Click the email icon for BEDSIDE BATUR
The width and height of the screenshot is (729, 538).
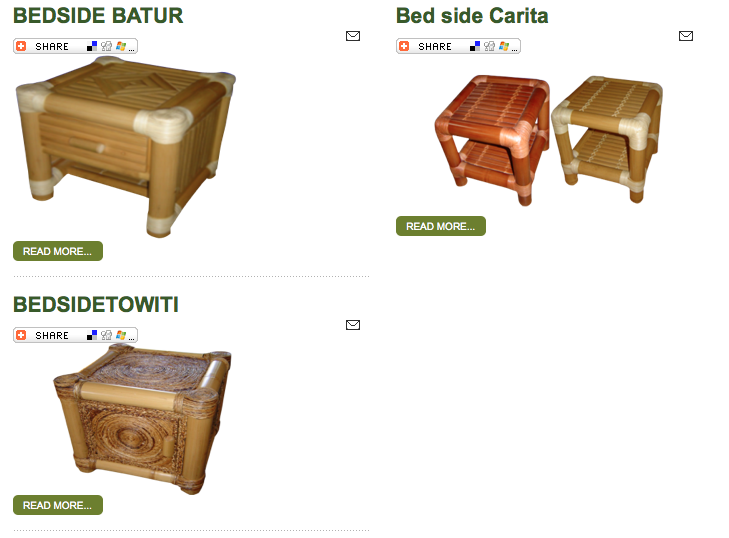click(x=353, y=36)
